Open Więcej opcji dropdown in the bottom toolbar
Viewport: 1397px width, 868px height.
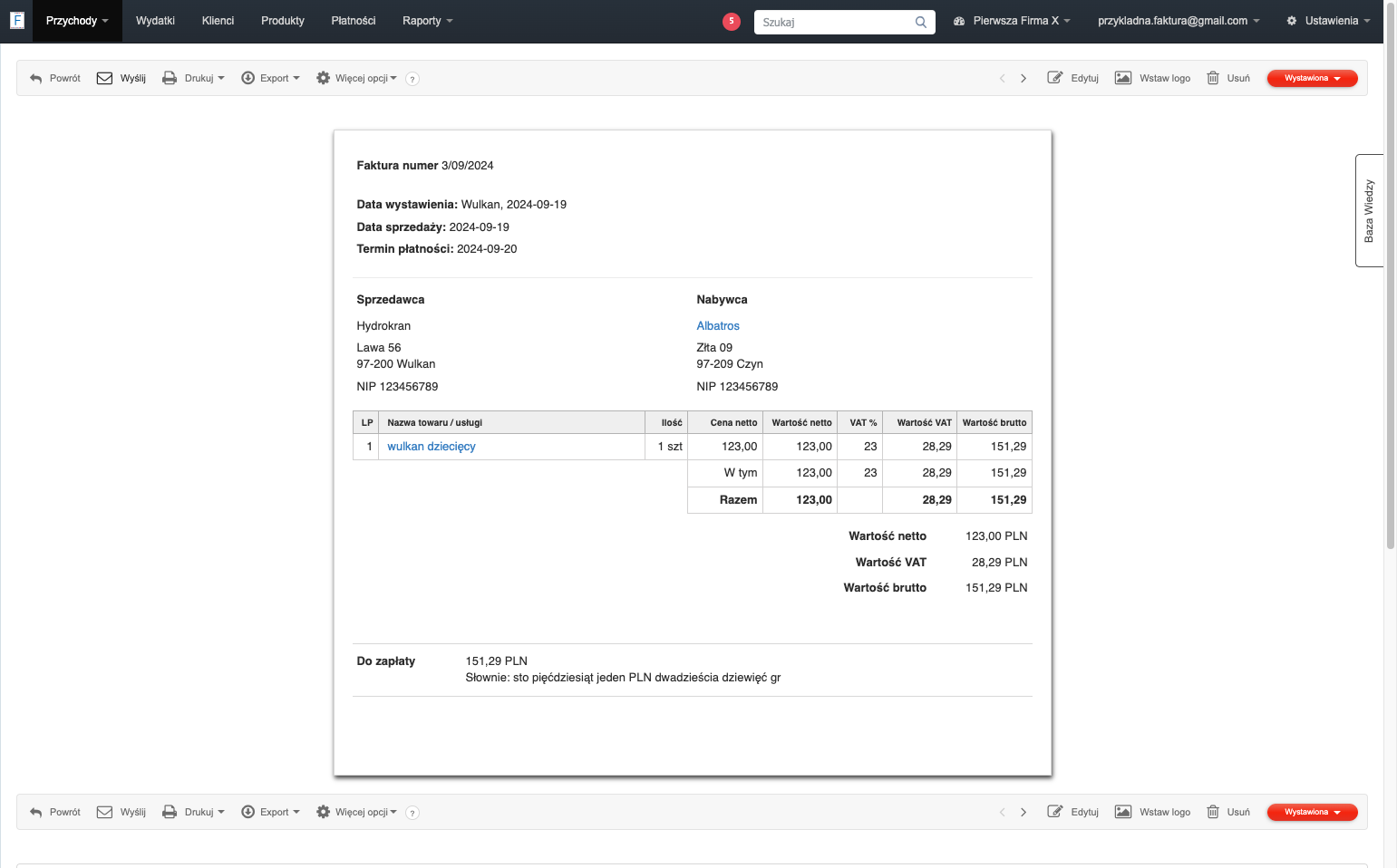(356, 813)
